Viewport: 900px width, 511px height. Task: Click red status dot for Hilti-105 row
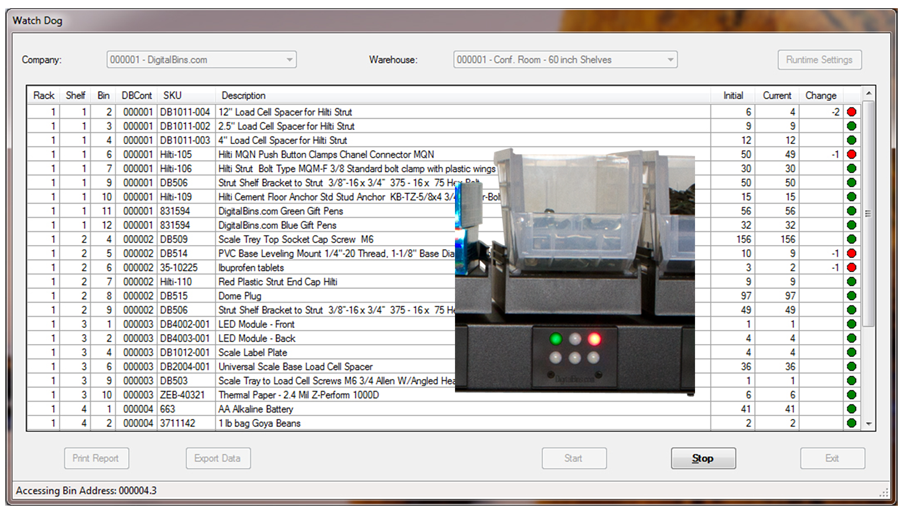[x=851, y=154]
